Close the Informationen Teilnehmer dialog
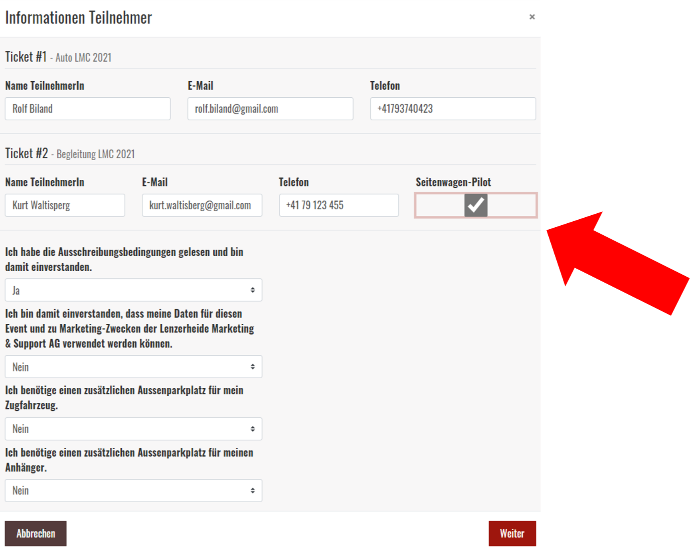 click(532, 17)
